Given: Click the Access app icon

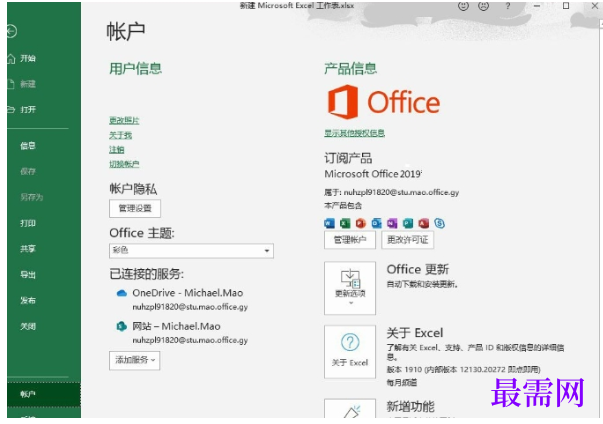Looking at the screenshot, I should point(423,223).
